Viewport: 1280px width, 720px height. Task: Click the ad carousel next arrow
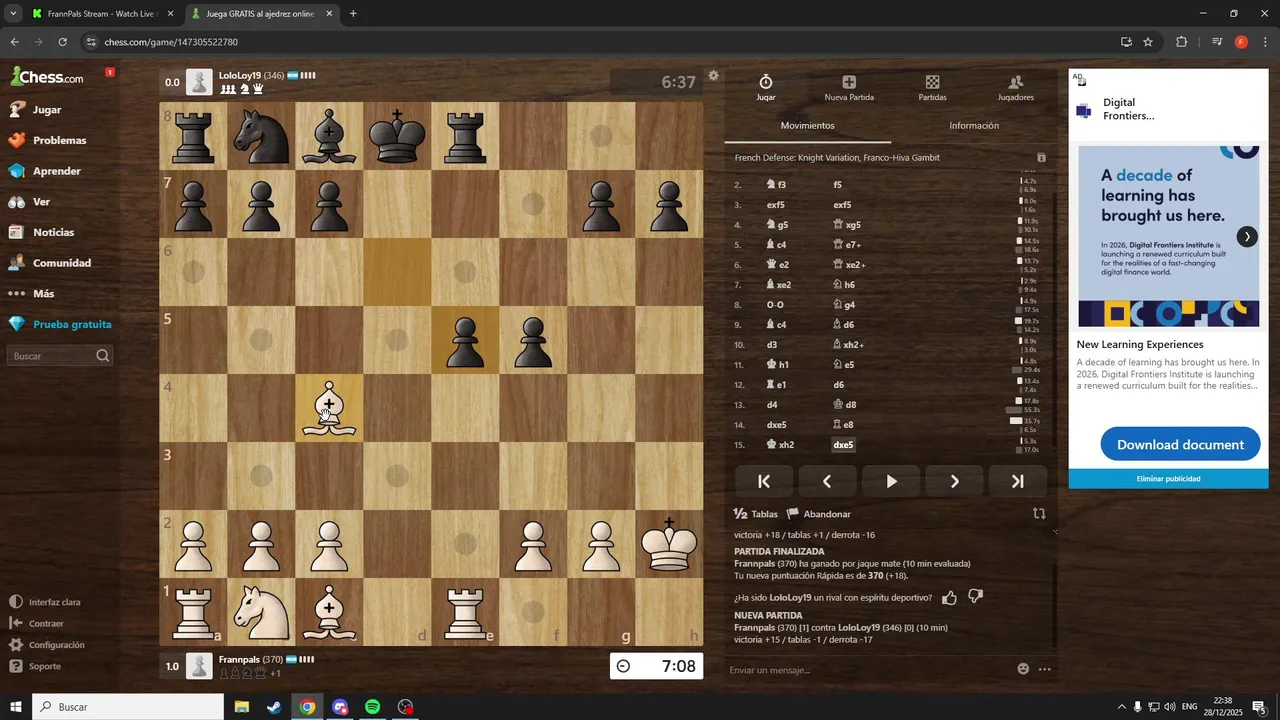tap(1247, 237)
